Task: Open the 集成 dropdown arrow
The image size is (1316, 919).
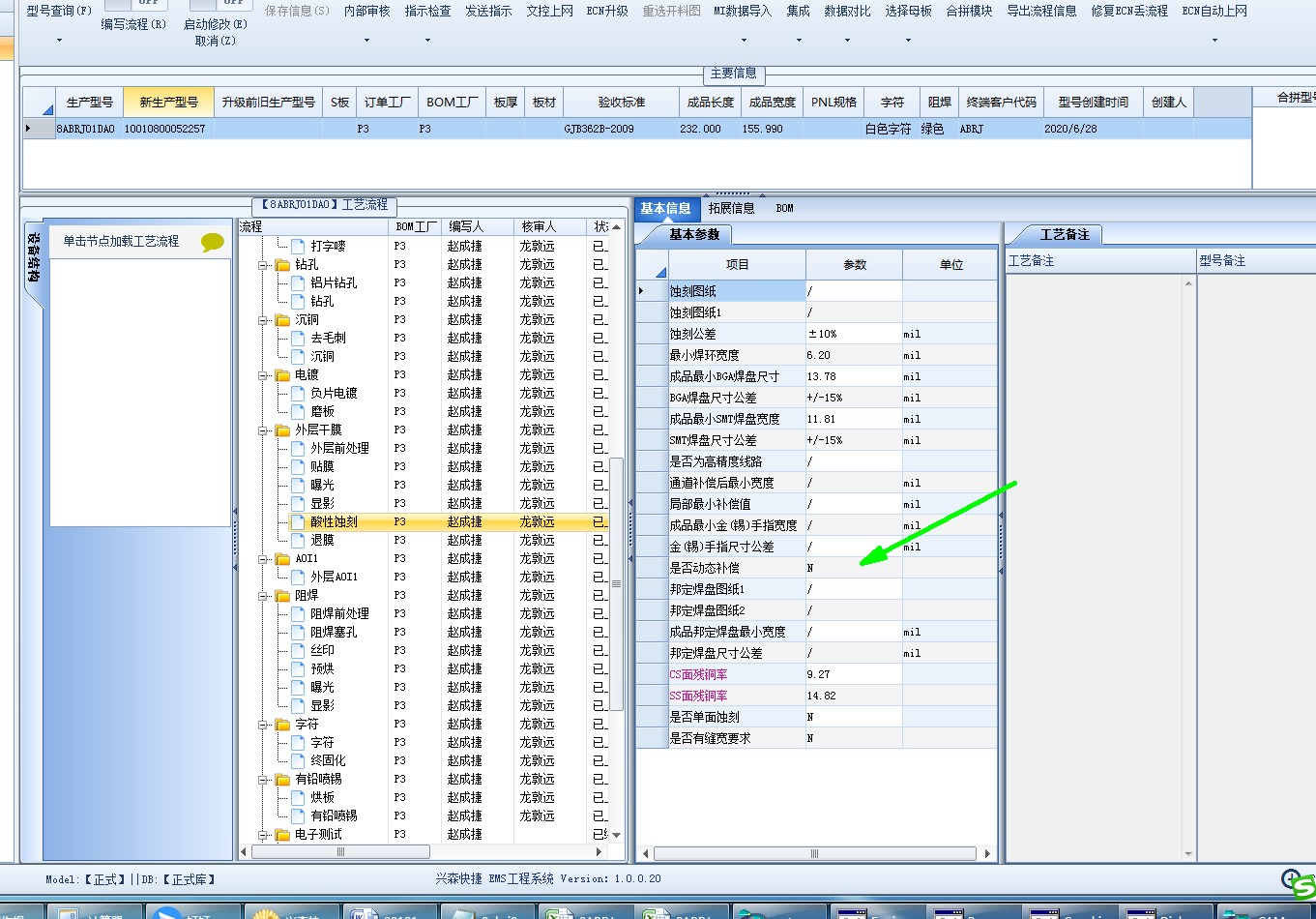Action: tap(799, 41)
